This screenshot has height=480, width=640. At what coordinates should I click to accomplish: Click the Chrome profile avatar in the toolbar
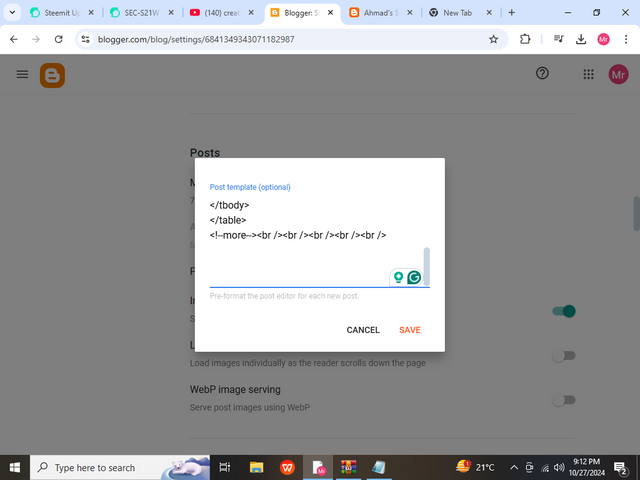[603, 39]
